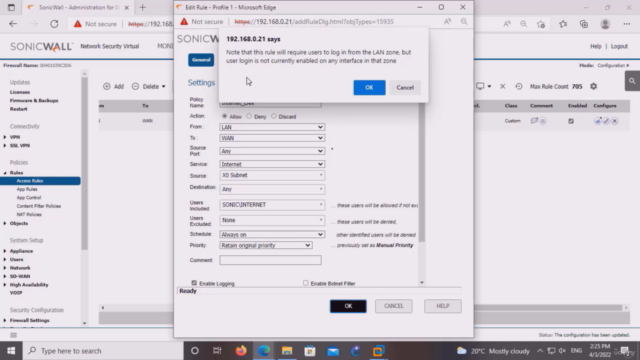The height and width of the screenshot is (360, 640).
Task: Toggle Enabled checkbox in the access rule row
Action: [x=571, y=121]
